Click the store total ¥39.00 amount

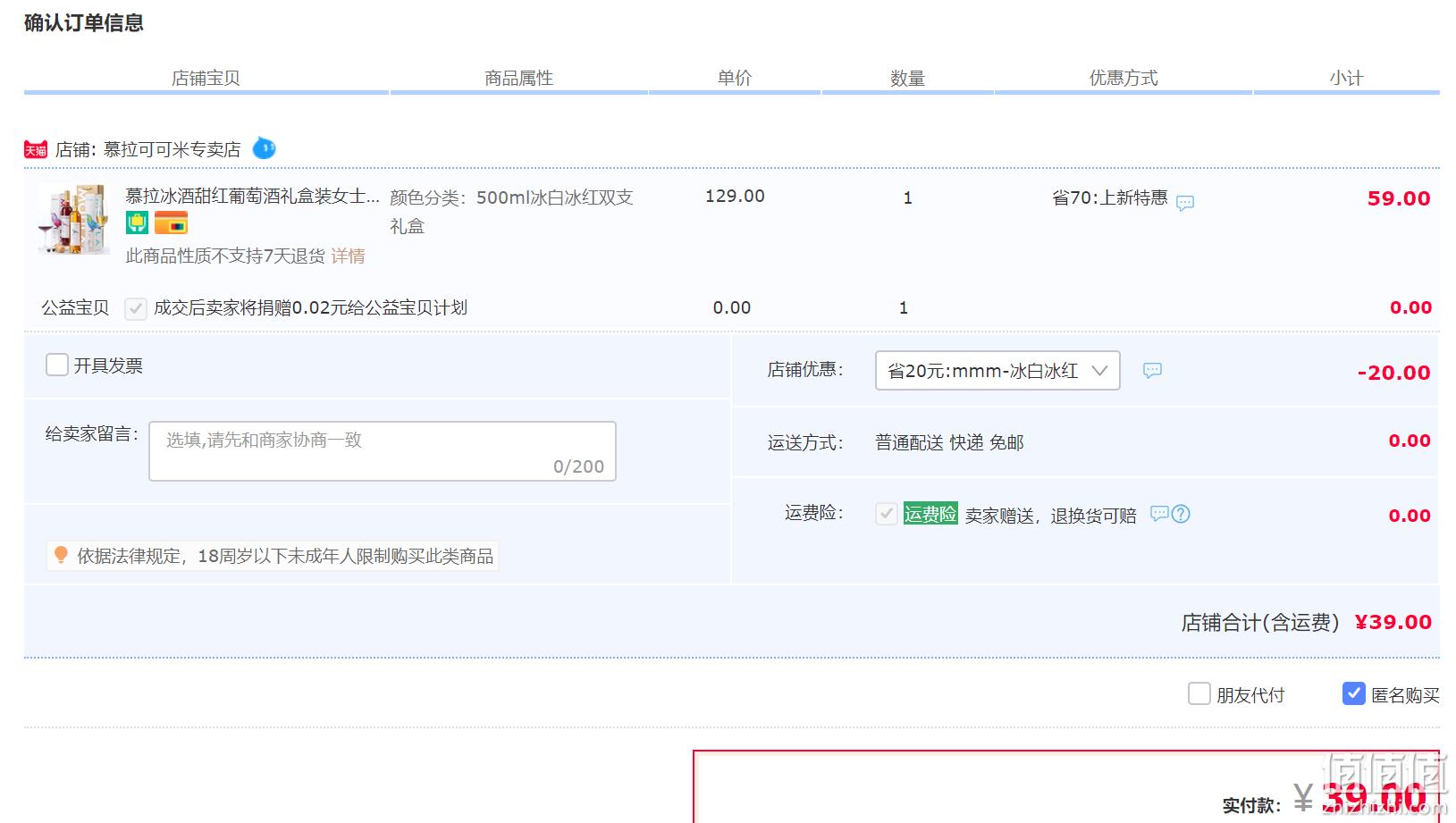pyautogui.click(x=1393, y=622)
